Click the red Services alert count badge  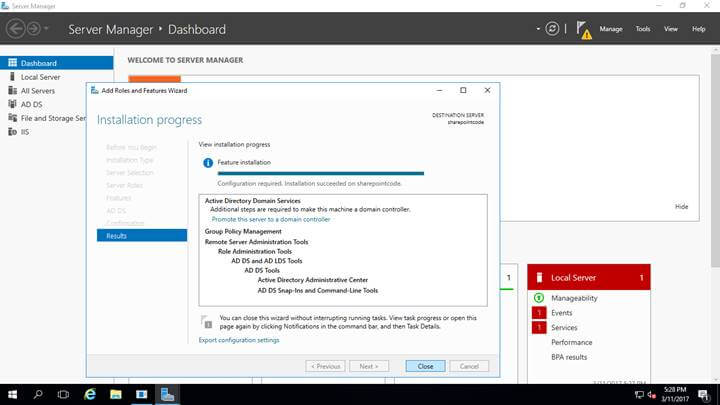[x=539, y=327]
